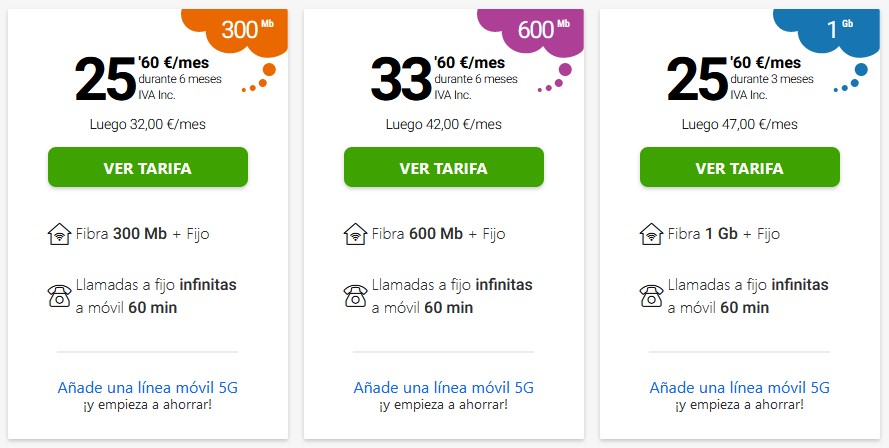889x448 pixels.
Task: Click the WiFi house icon for 600 Mb fiber
Action: click(x=355, y=234)
